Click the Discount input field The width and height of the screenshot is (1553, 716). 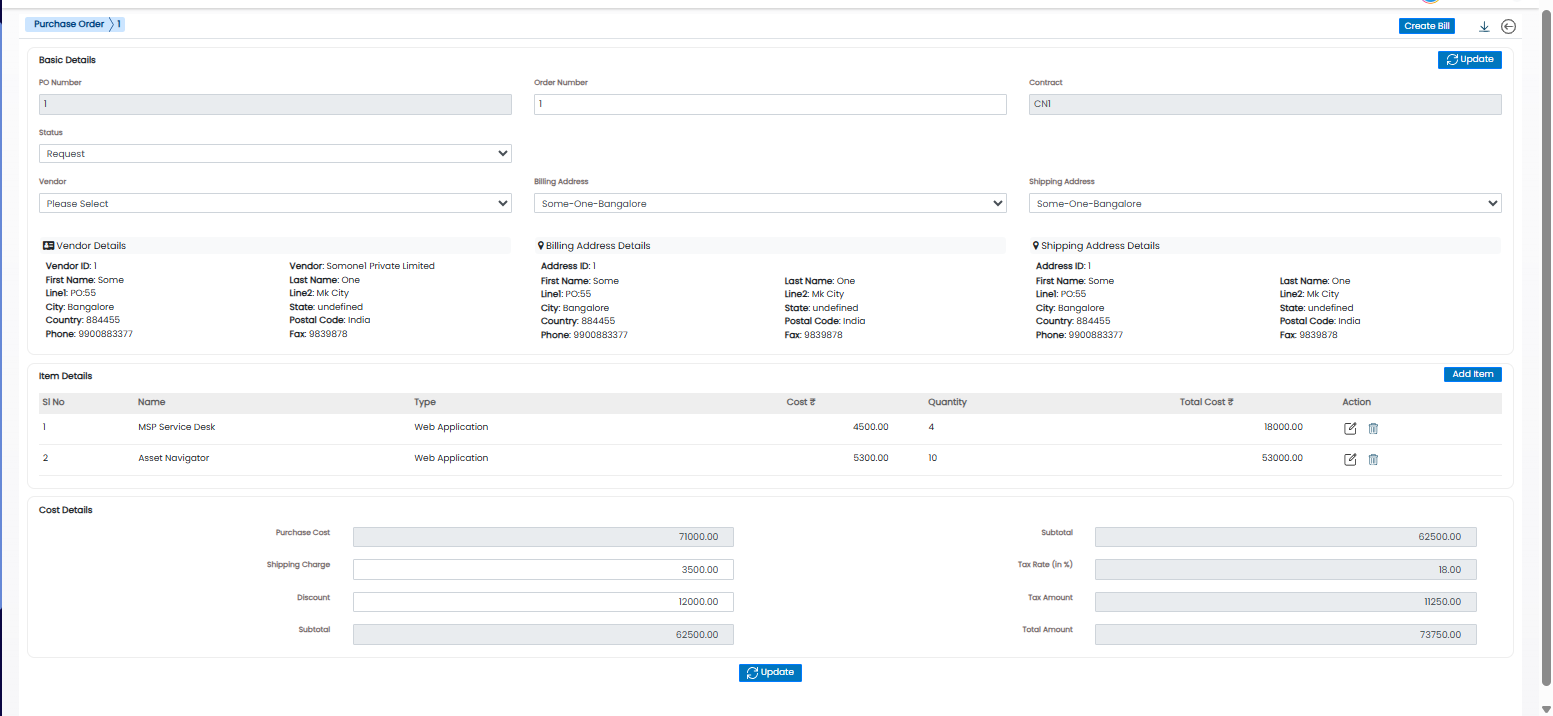tap(543, 602)
